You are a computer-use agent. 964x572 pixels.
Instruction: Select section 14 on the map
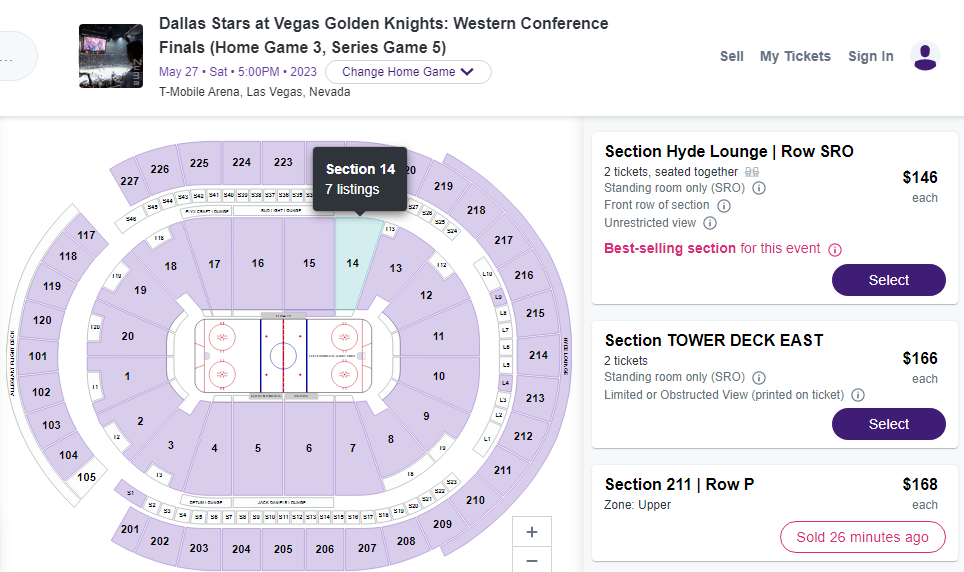(x=352, y=264)
